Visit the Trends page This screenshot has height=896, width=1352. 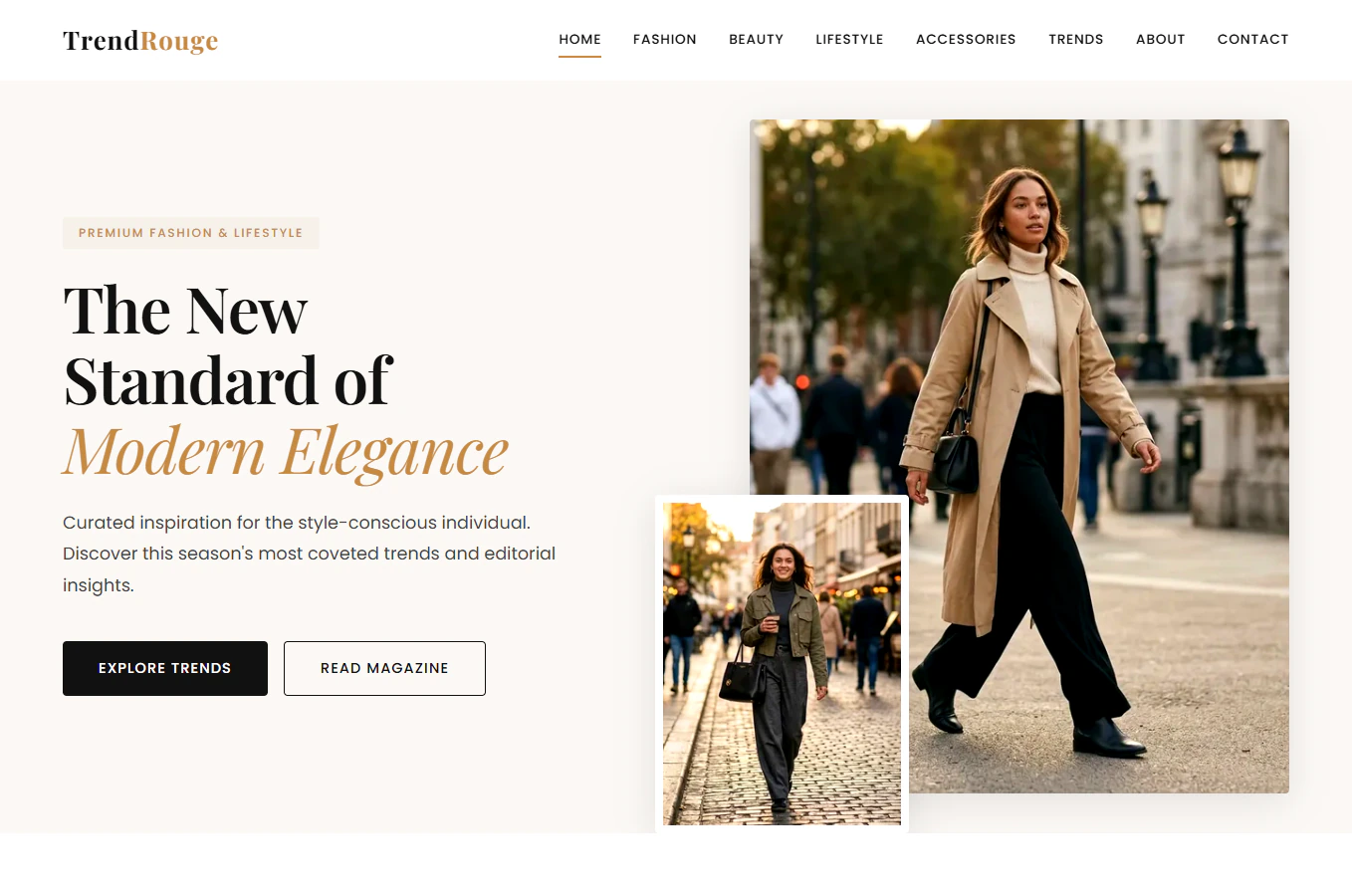(1076, 40)
